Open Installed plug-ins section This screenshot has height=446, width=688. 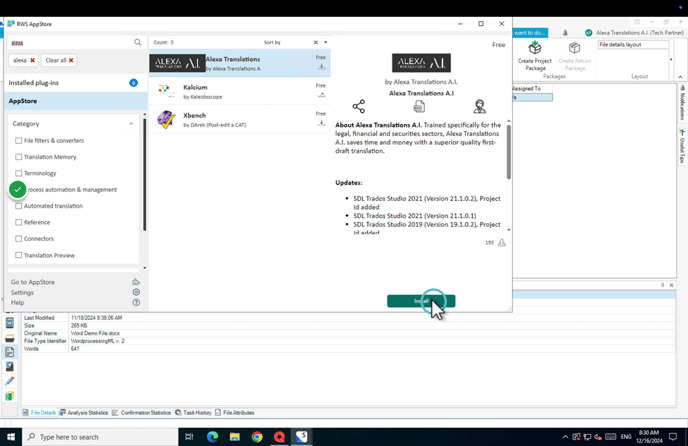click(73, 83)
